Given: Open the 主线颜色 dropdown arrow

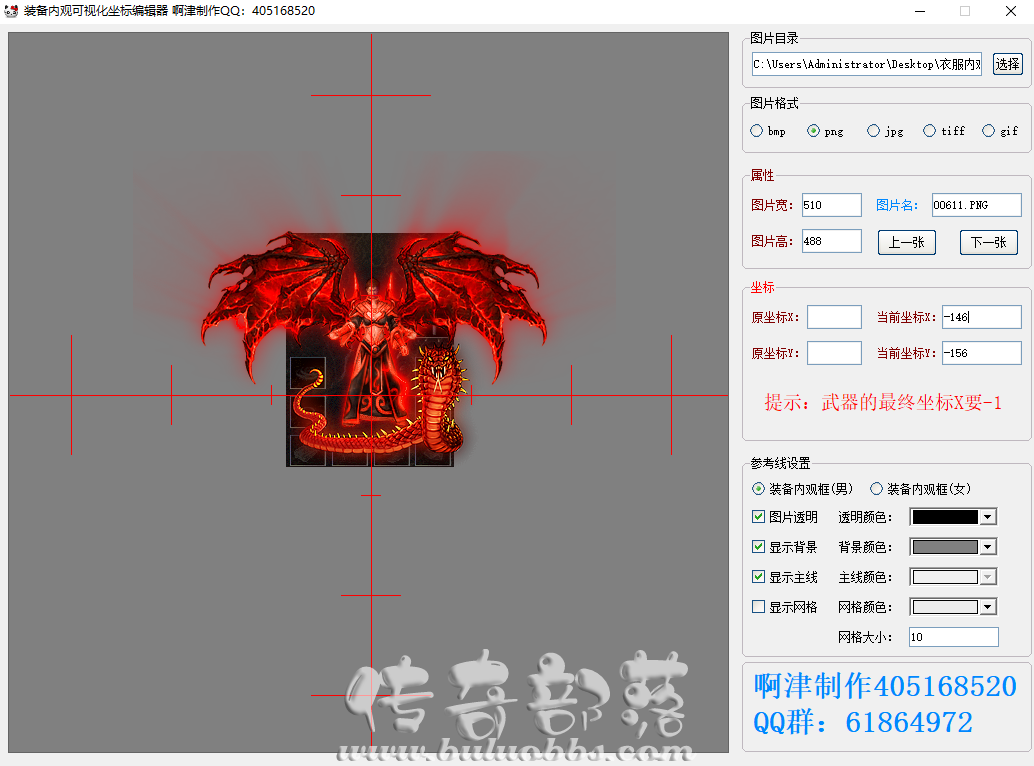Looking at the screenshot, I should coord(987,577).
